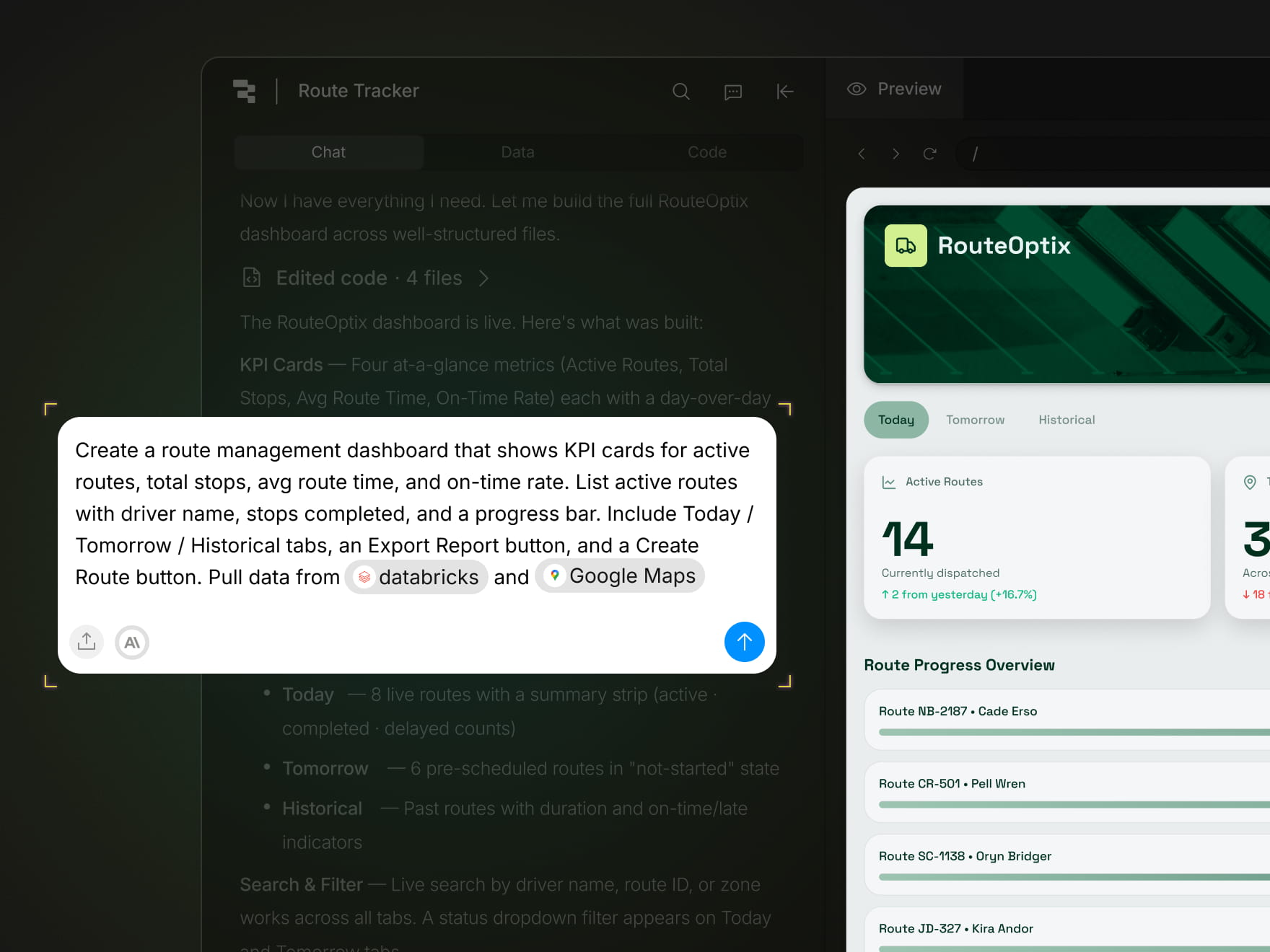
Task: Click 'Route CR-501 • Pell Wren' row title
Action: pos(952,783)
